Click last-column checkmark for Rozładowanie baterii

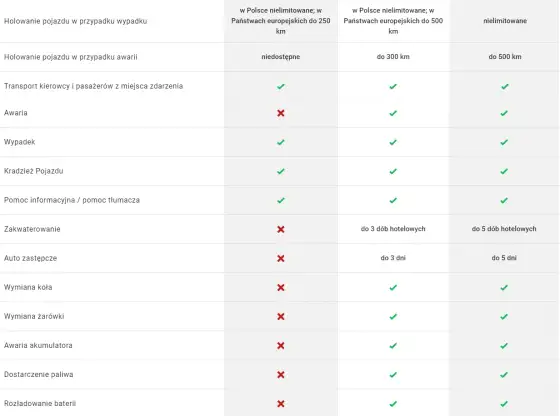coord(504,404)
